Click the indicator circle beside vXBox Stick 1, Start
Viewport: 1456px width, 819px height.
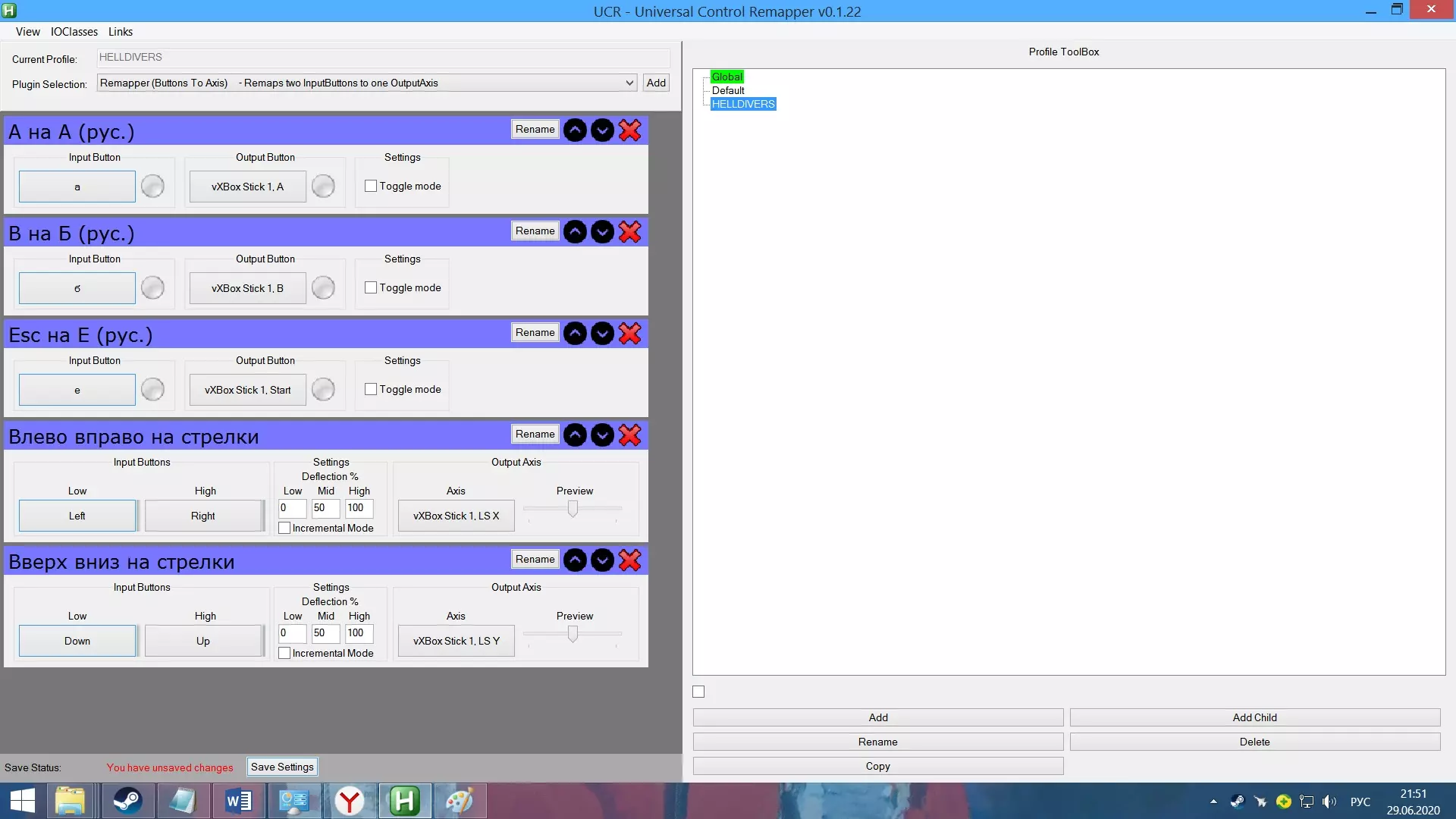tap(323, 390)
